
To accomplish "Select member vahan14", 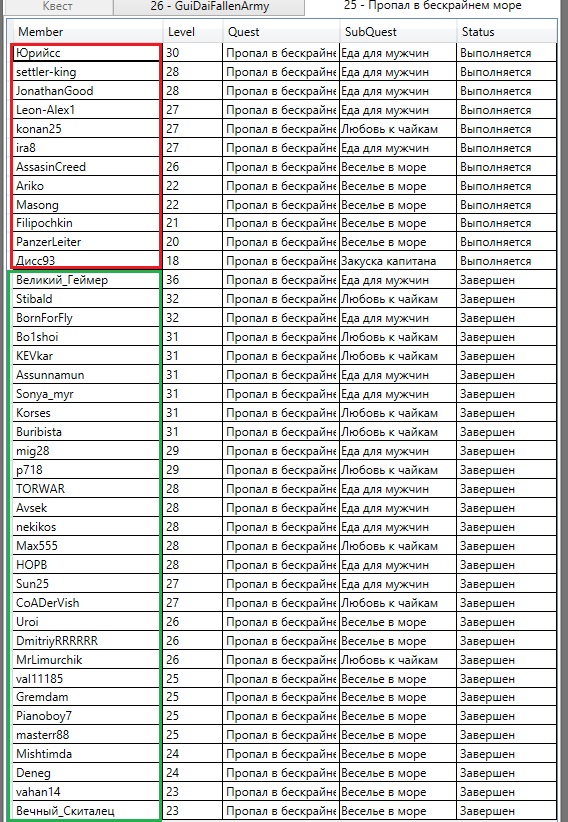I will tap(86, 792).
